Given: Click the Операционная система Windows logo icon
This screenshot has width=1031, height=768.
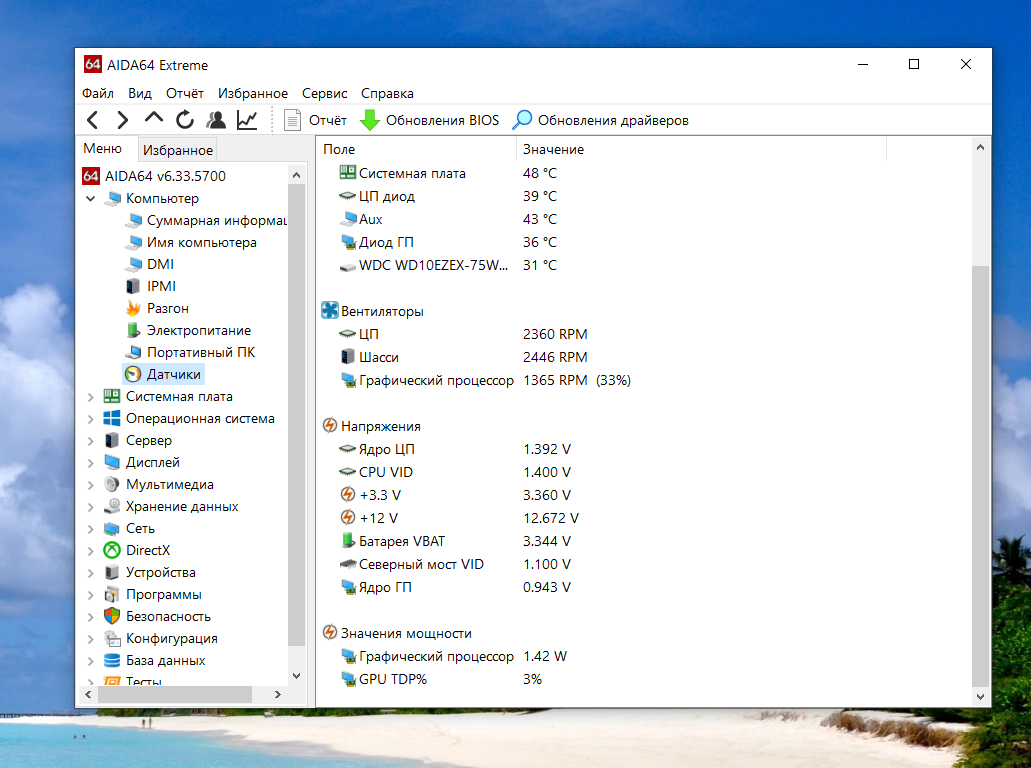Looking at the screenshot, I should (x=112, y=418).
